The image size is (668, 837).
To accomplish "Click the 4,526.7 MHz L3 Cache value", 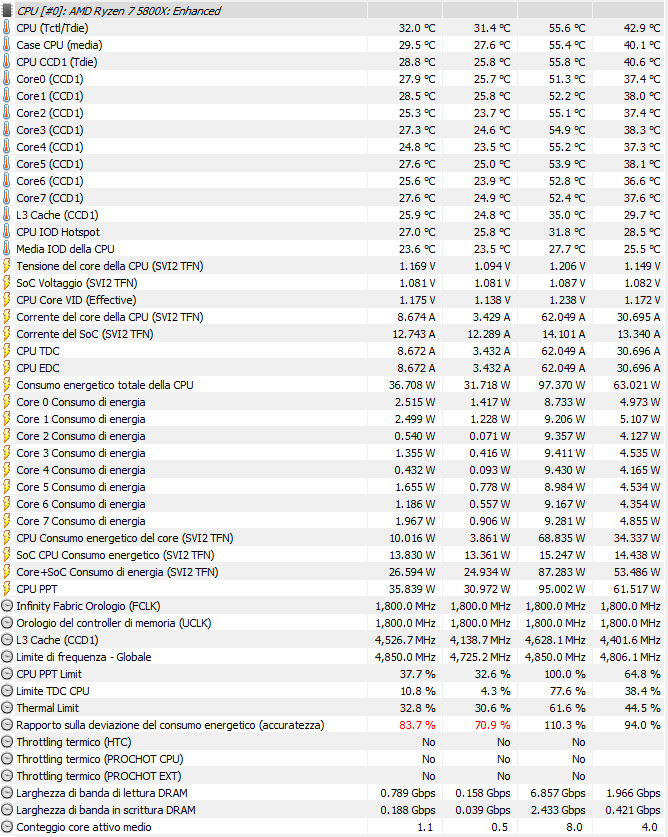I will click(405, 640).
